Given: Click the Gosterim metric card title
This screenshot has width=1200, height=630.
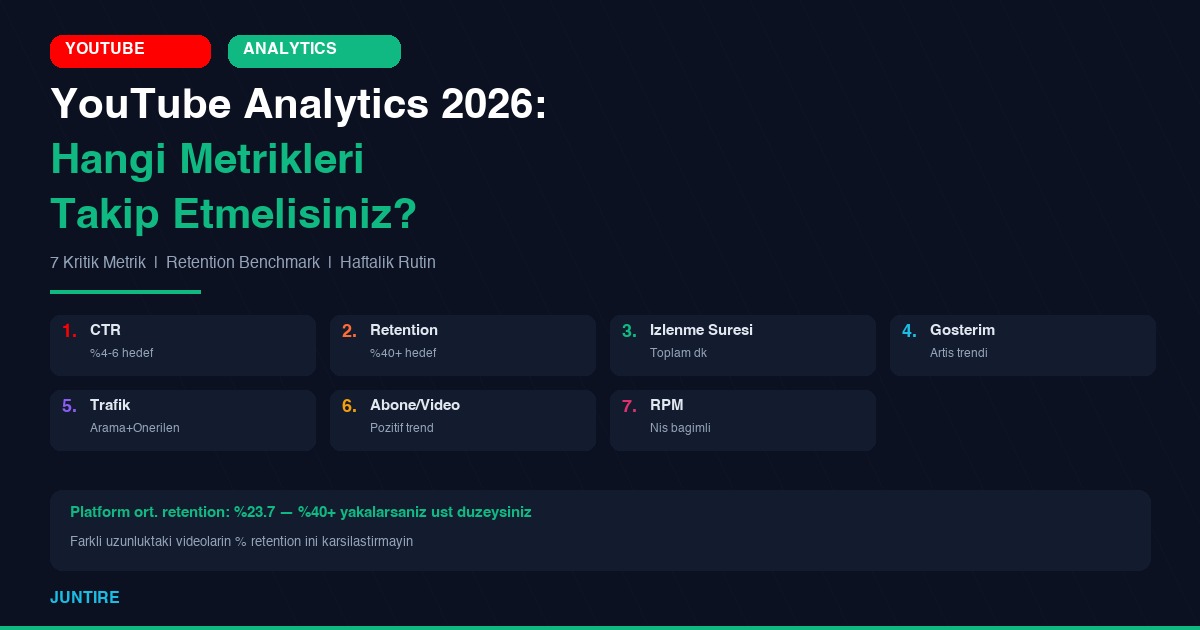Looking at the screenshot, I should (x=962, y=330).
